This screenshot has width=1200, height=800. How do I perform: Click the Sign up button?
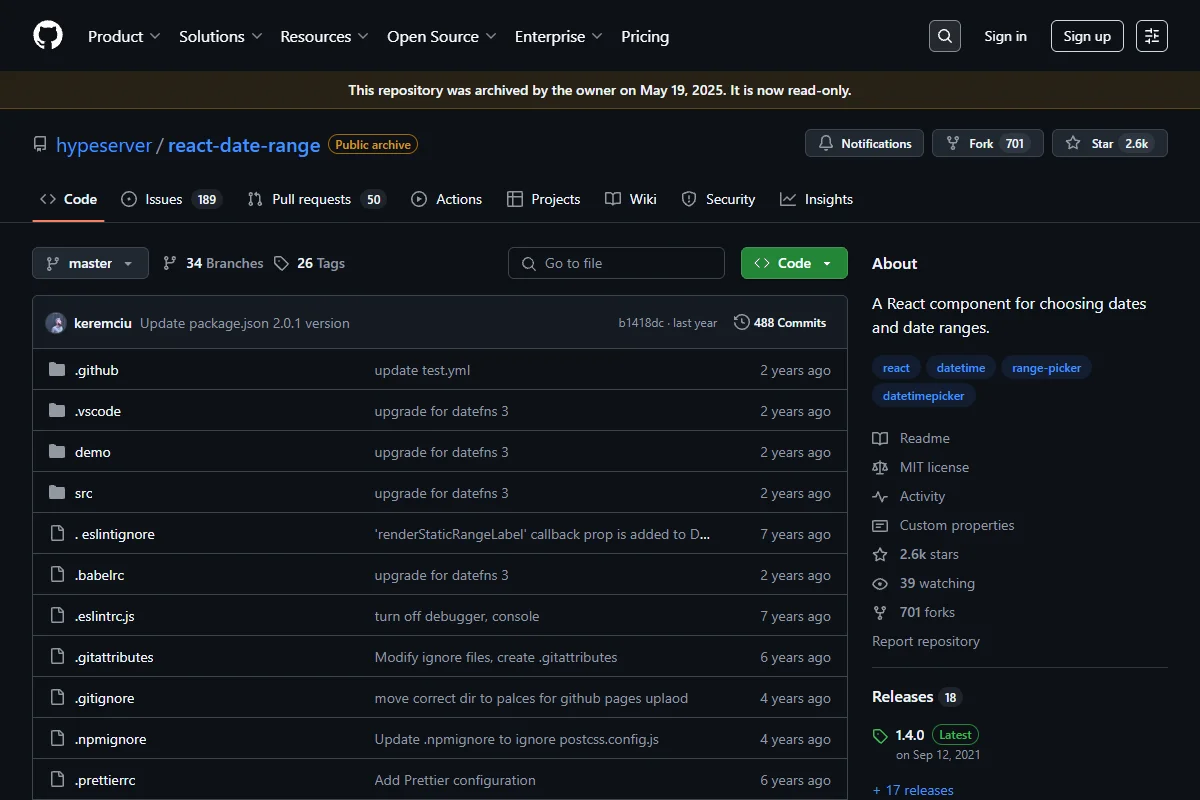pos(1087,36)
